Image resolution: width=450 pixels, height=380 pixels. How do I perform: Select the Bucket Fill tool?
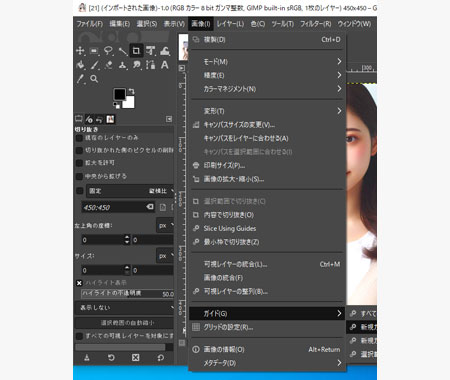tap(80, 65)
